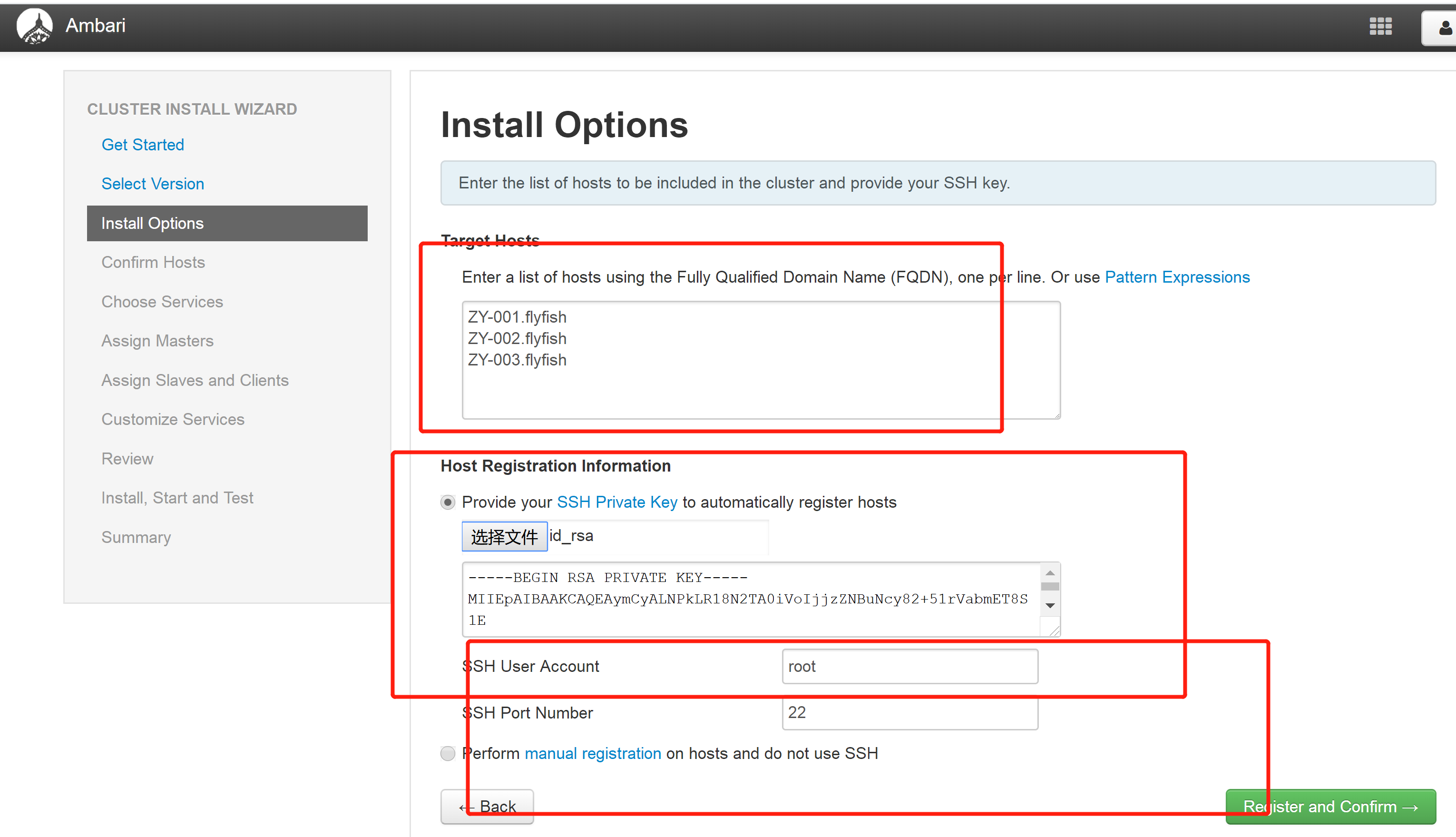1456x837 pixels.
Task: Click the Confirm Hosts wizard step
Action: 153,262
